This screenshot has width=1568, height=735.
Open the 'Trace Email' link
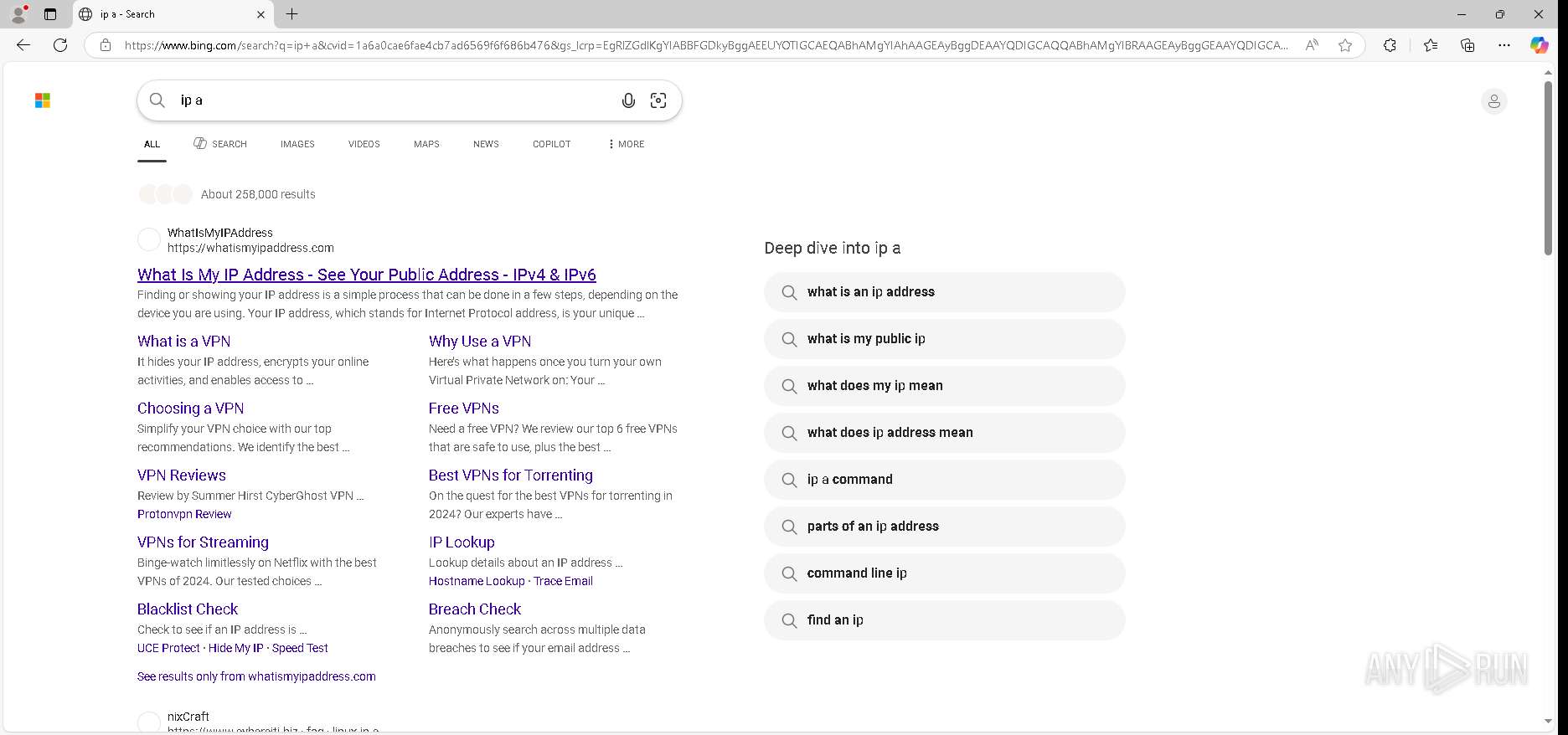[x=563, y=581]
